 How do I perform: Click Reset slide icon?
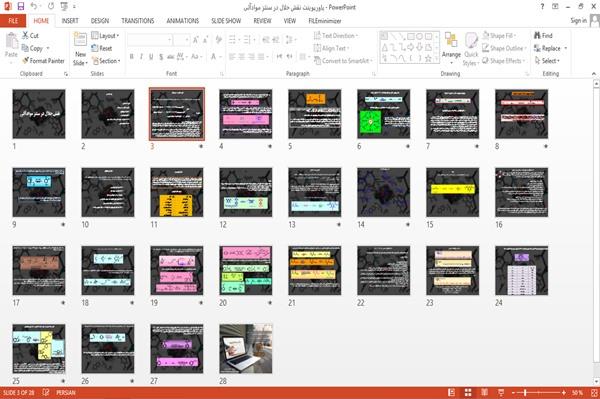tap(95, 48)
